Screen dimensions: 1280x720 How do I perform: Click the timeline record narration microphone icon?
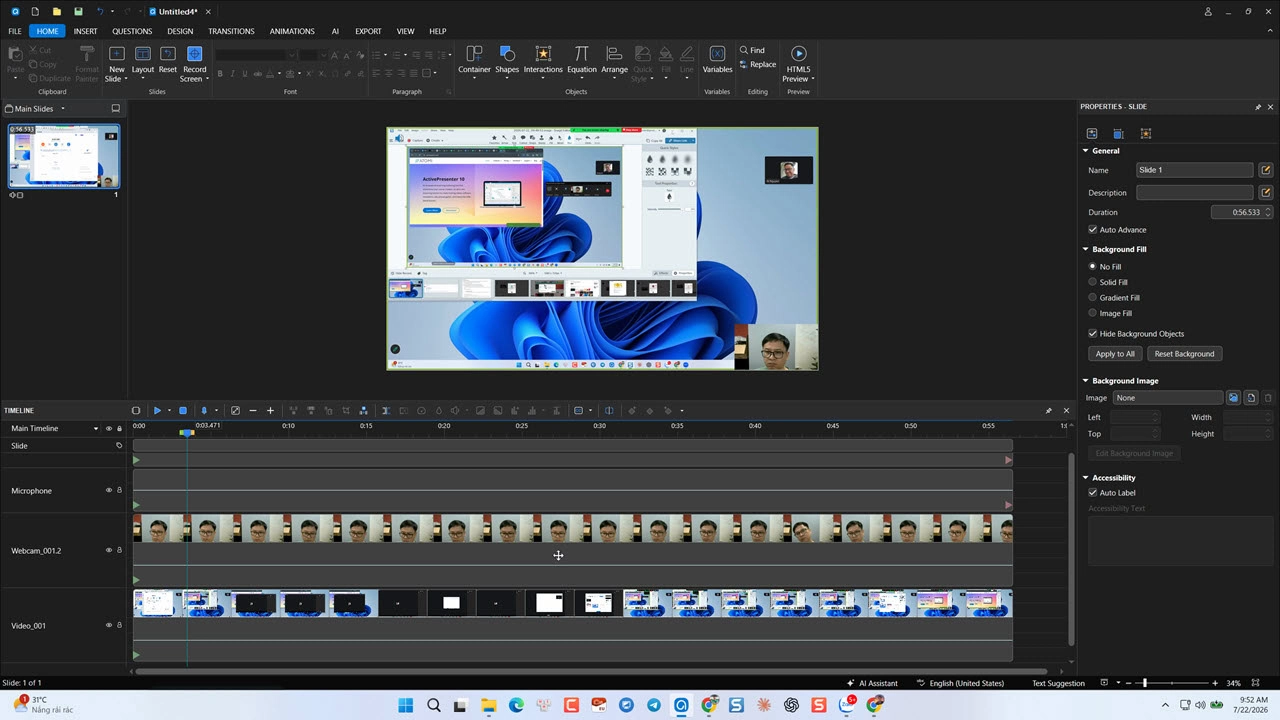click(x=204, y=410)
